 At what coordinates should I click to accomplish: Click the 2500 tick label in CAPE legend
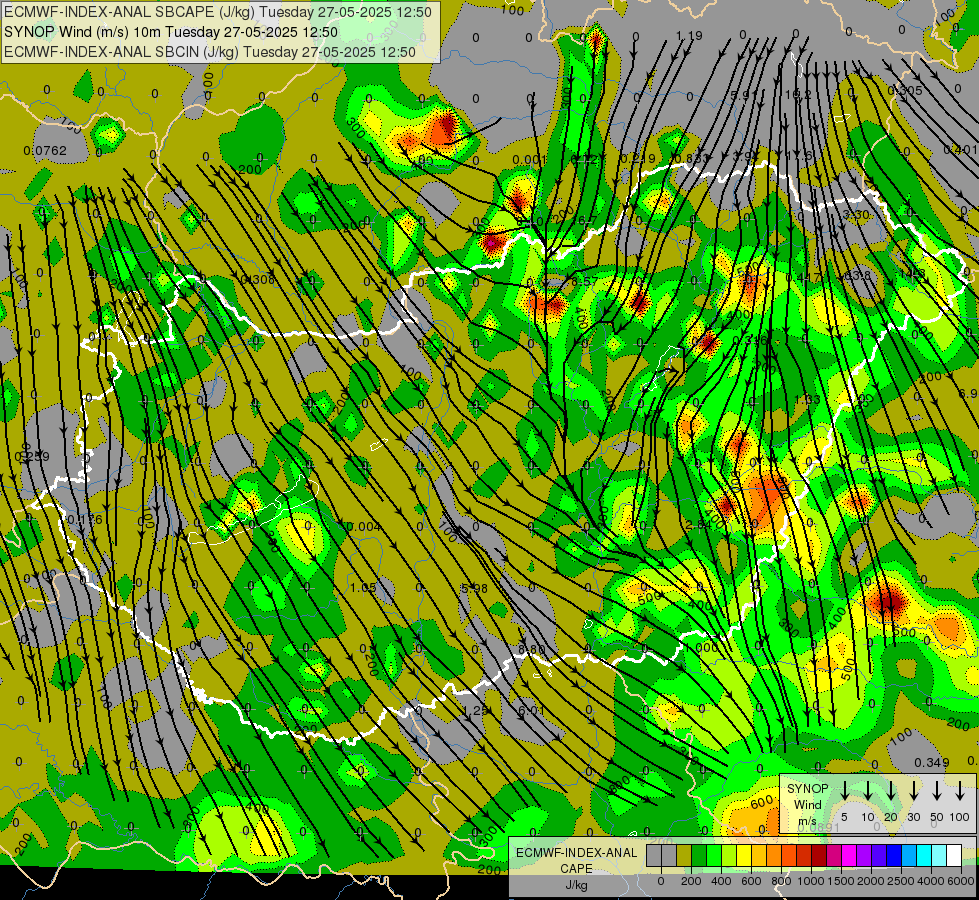click(x=901, y=881)
